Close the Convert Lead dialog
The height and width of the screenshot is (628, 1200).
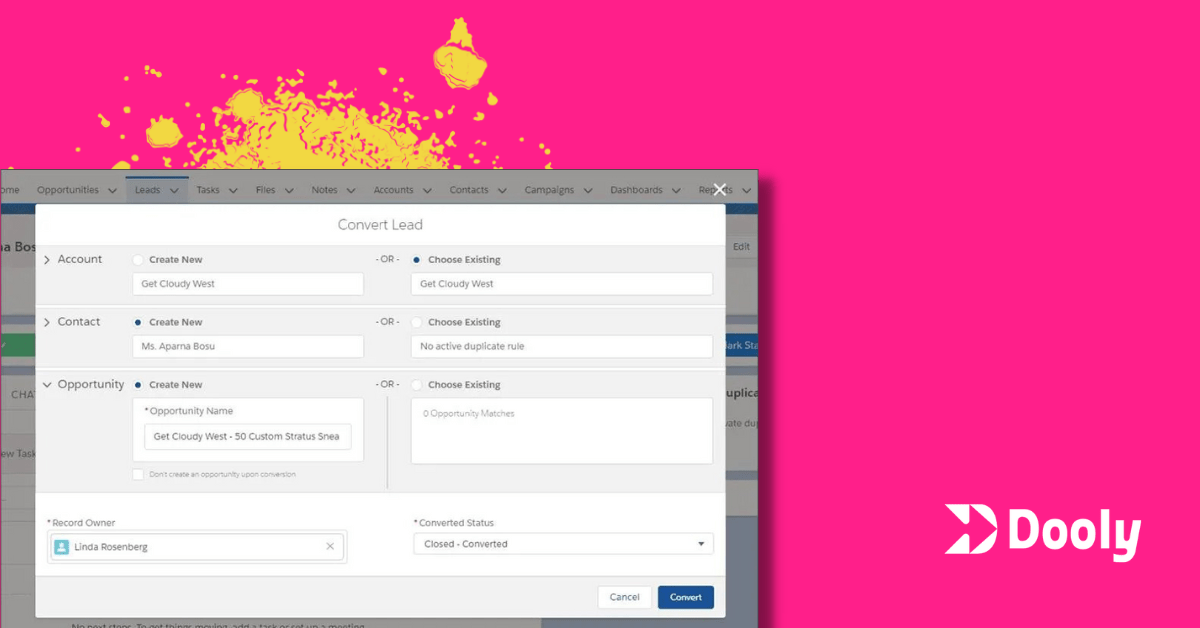point(718,189)
